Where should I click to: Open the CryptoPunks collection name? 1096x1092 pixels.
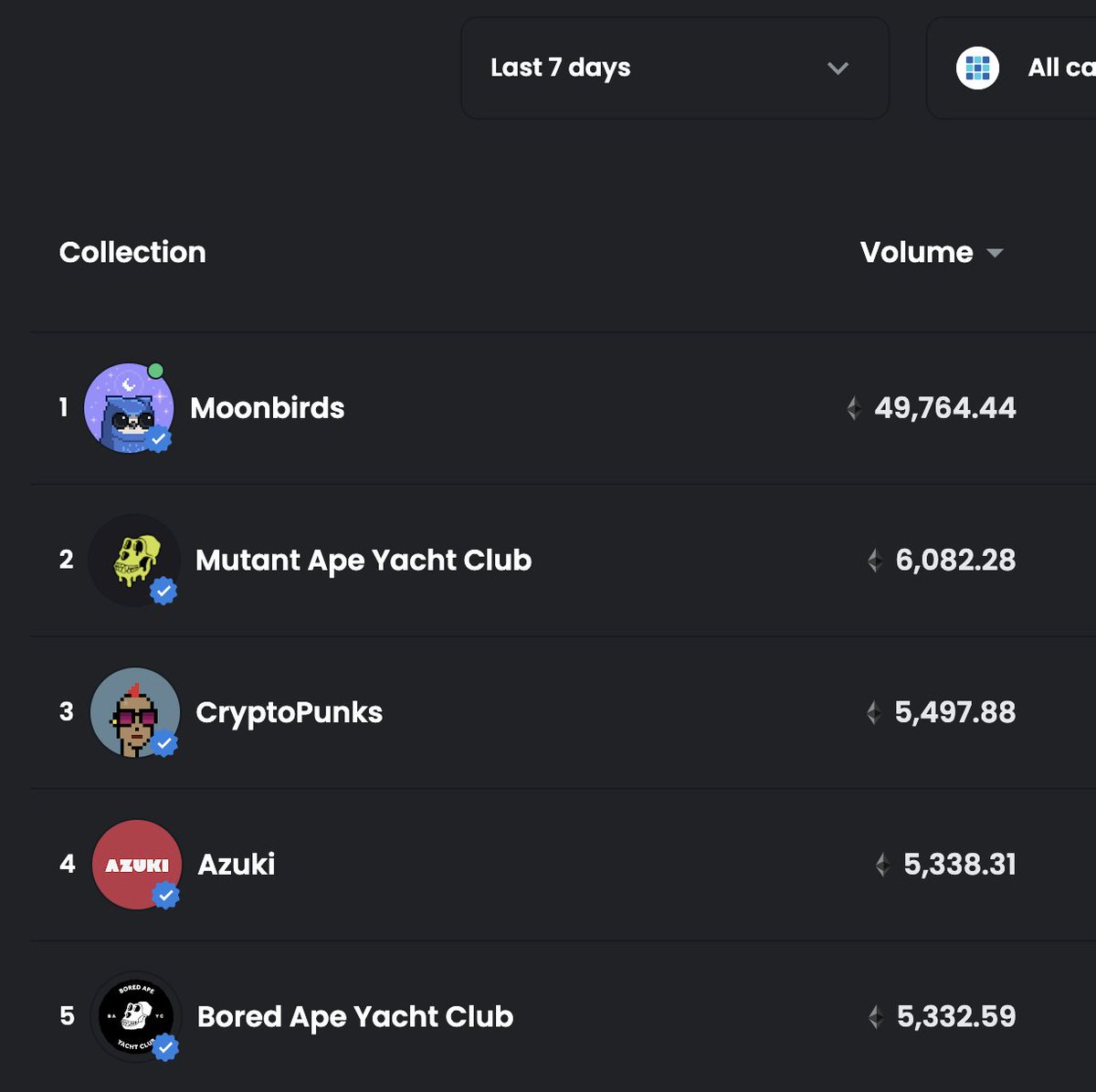click(289, 712)
